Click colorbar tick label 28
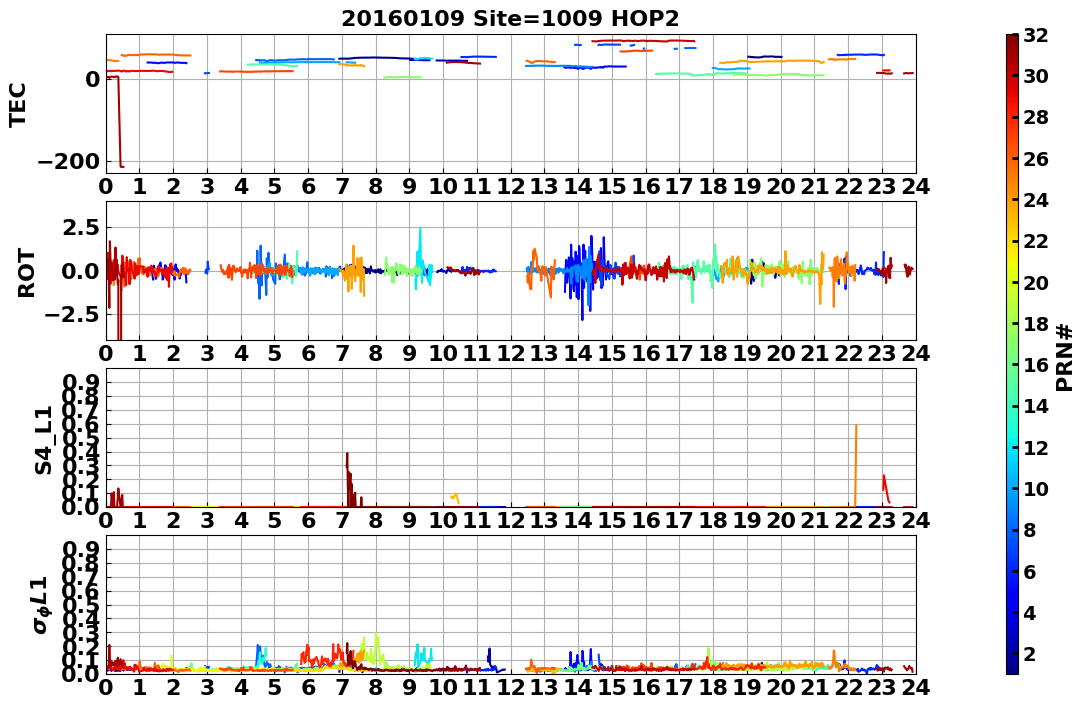 (1034, 118)
